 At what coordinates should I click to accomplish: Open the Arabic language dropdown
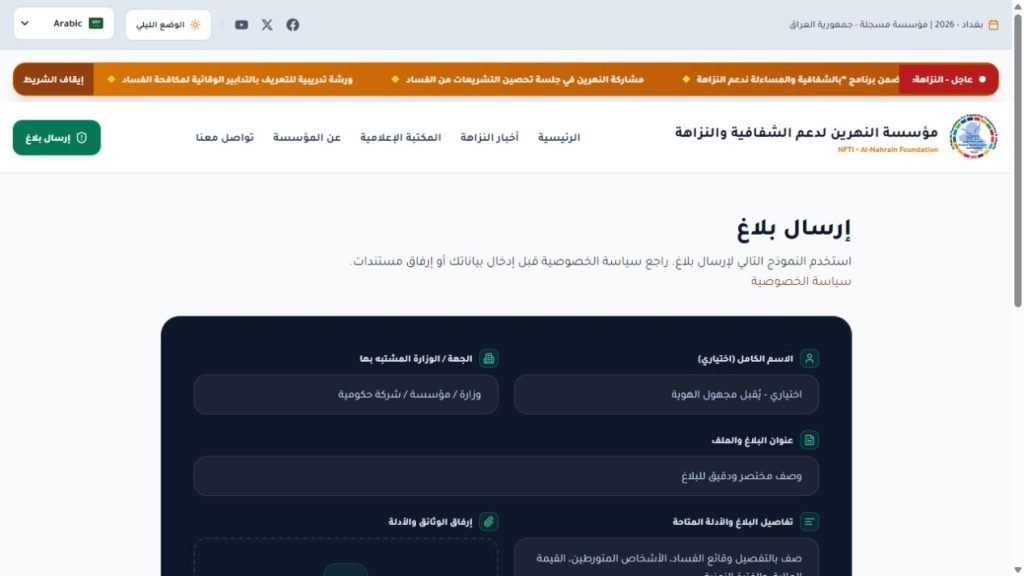(x=64, y=24)
